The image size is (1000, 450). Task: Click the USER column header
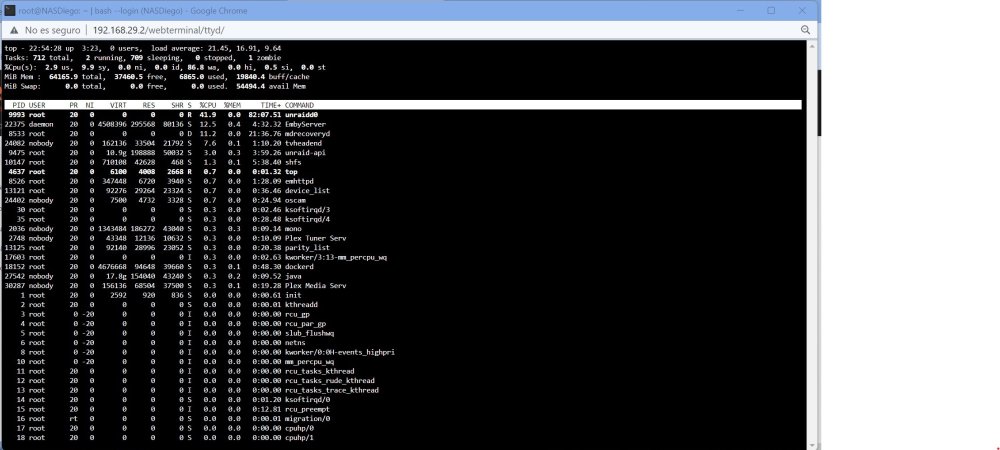[x=37, y=105]
